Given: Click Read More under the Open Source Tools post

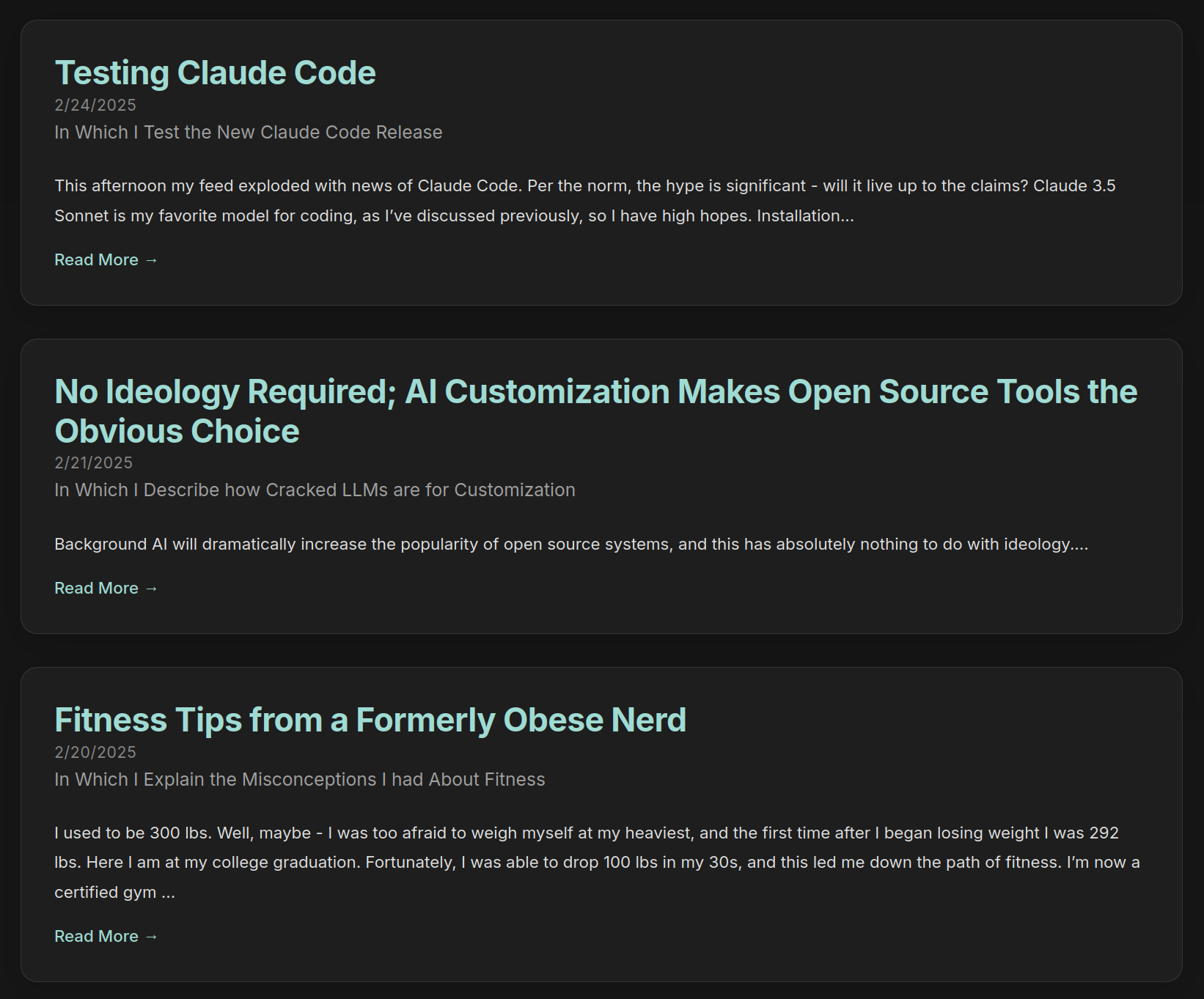Looking at the screenshot, I should click(106, 589).
